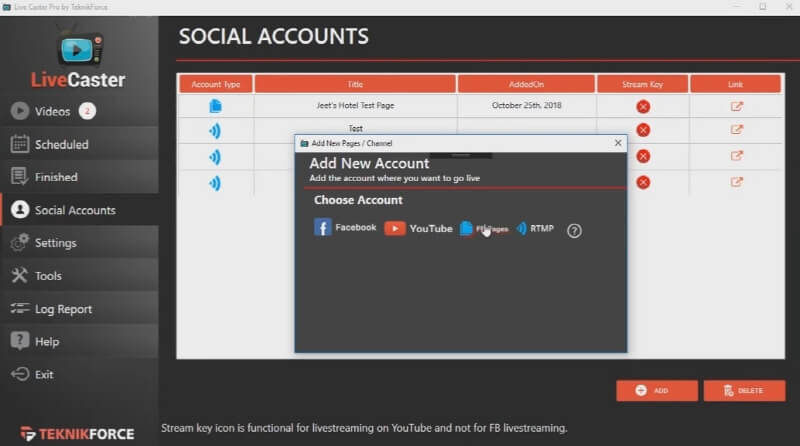Screen dimensions: 800x446
Task: Select the 'Test' title cell
Action: pyautogui.click(x=356, y=127)
